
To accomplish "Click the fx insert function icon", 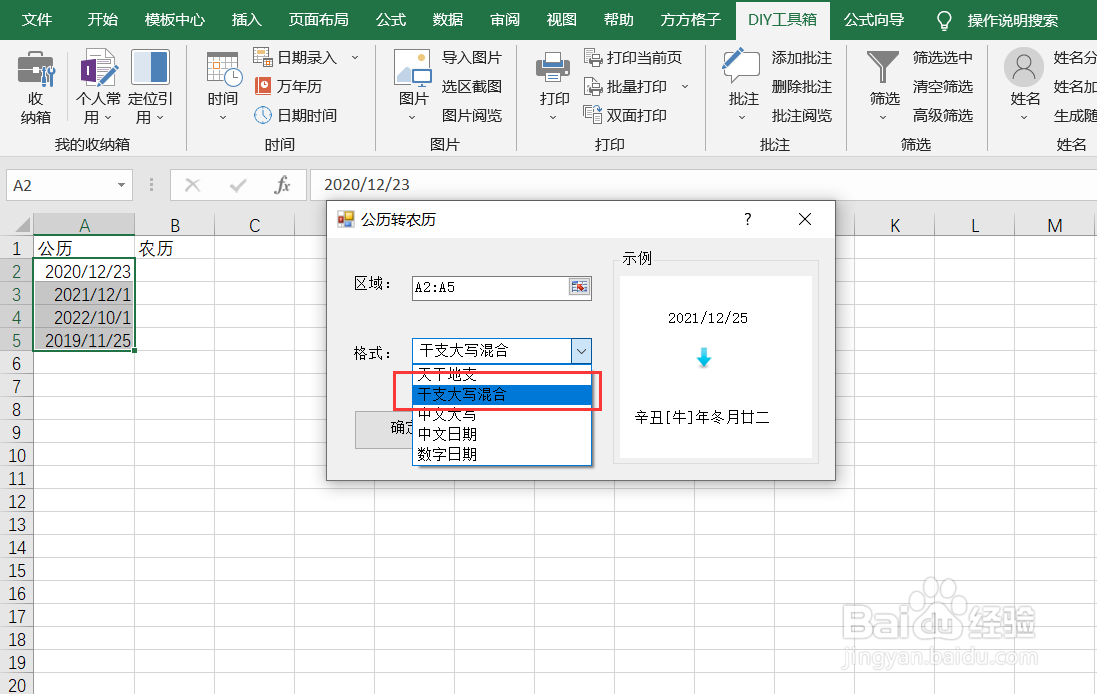I will (282, 185).
